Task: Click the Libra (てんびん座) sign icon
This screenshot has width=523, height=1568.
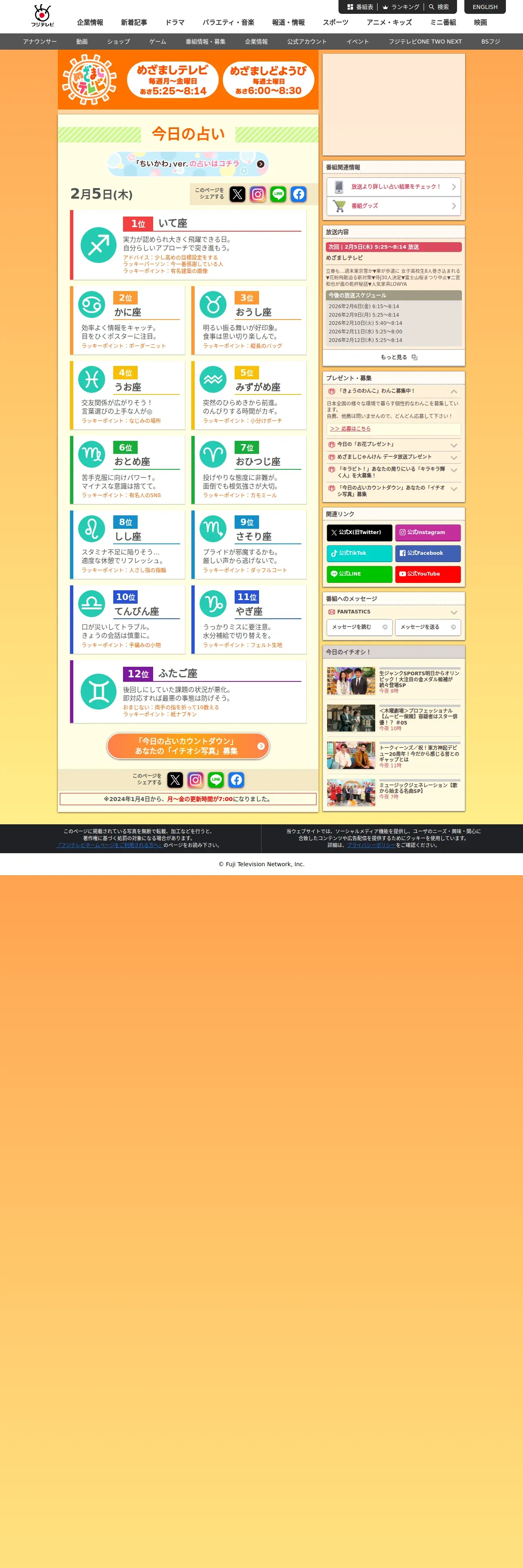Action: click(91, 604)
